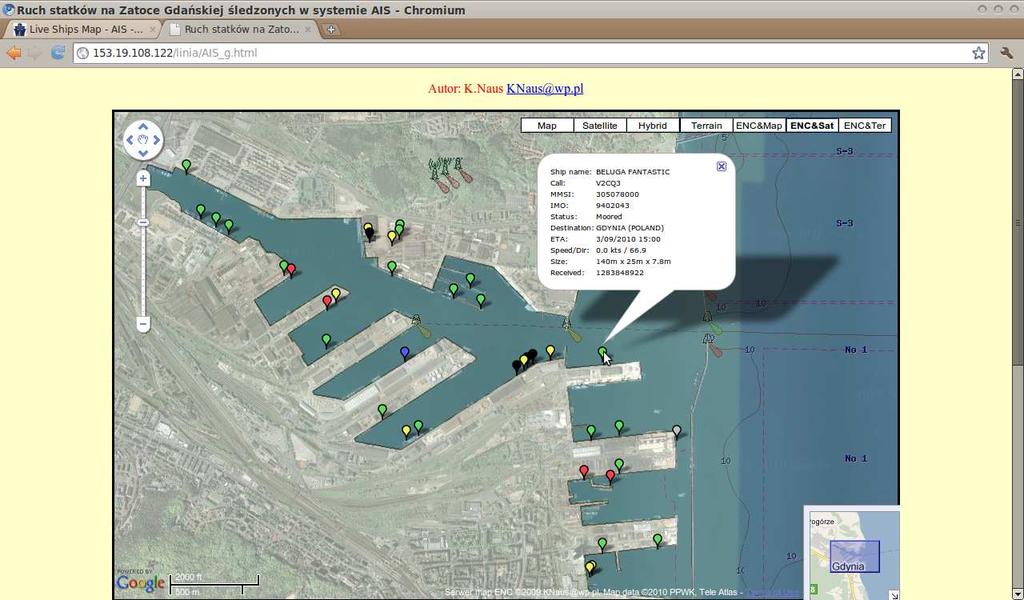Zoom in with the plus button
Image resolution: width=1024 pixels, height=600 pixels.
(x=143, y=178)
